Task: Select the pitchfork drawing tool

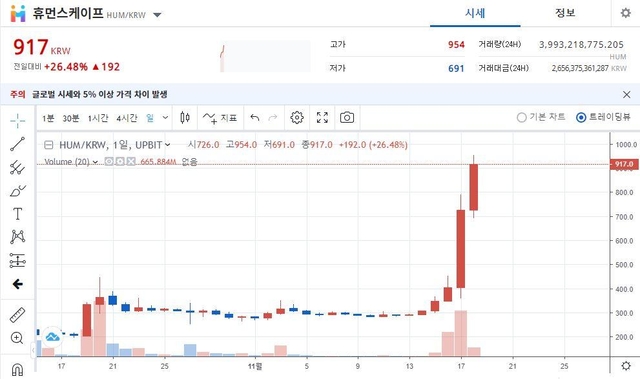Action: 18,168
